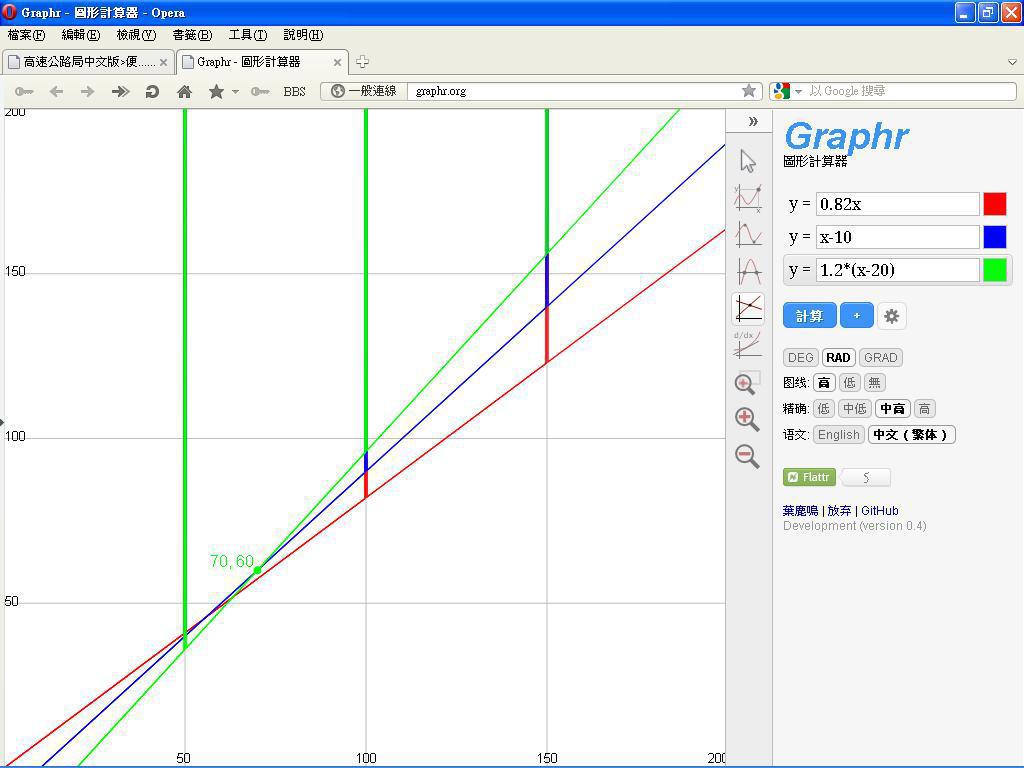Select the zoom box magnifier tool
Image resolution: width=1024 pixels, height=768 pixels.
click(747, 383)
